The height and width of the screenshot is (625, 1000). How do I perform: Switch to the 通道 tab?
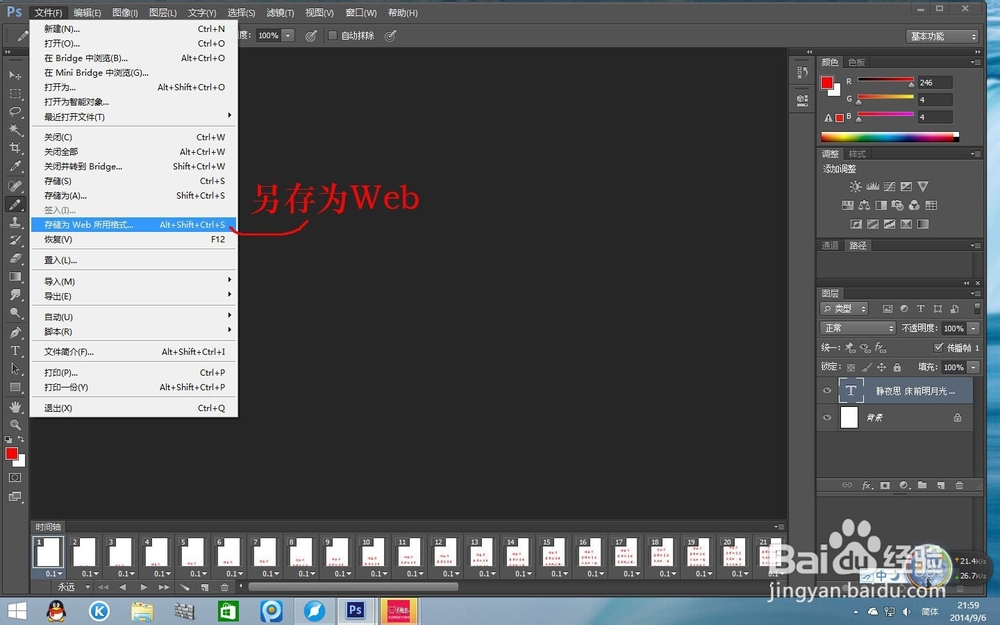tap(830, 246)
